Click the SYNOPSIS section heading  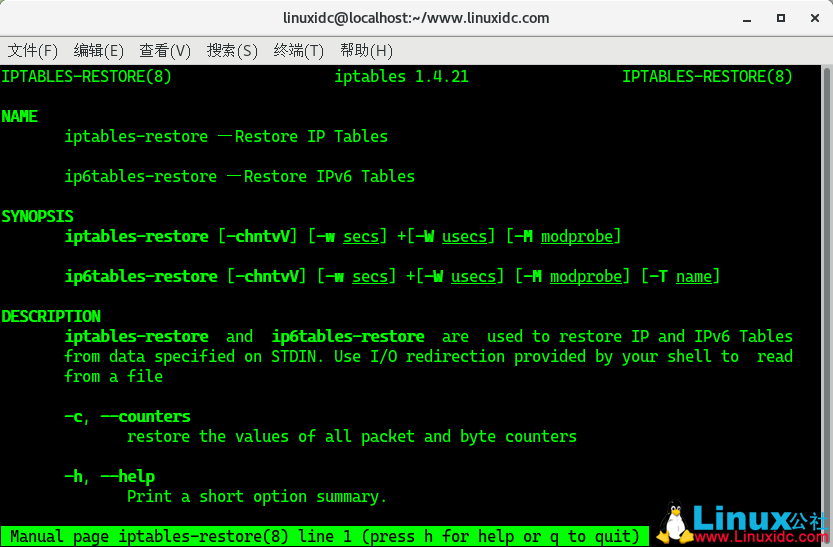37,216
